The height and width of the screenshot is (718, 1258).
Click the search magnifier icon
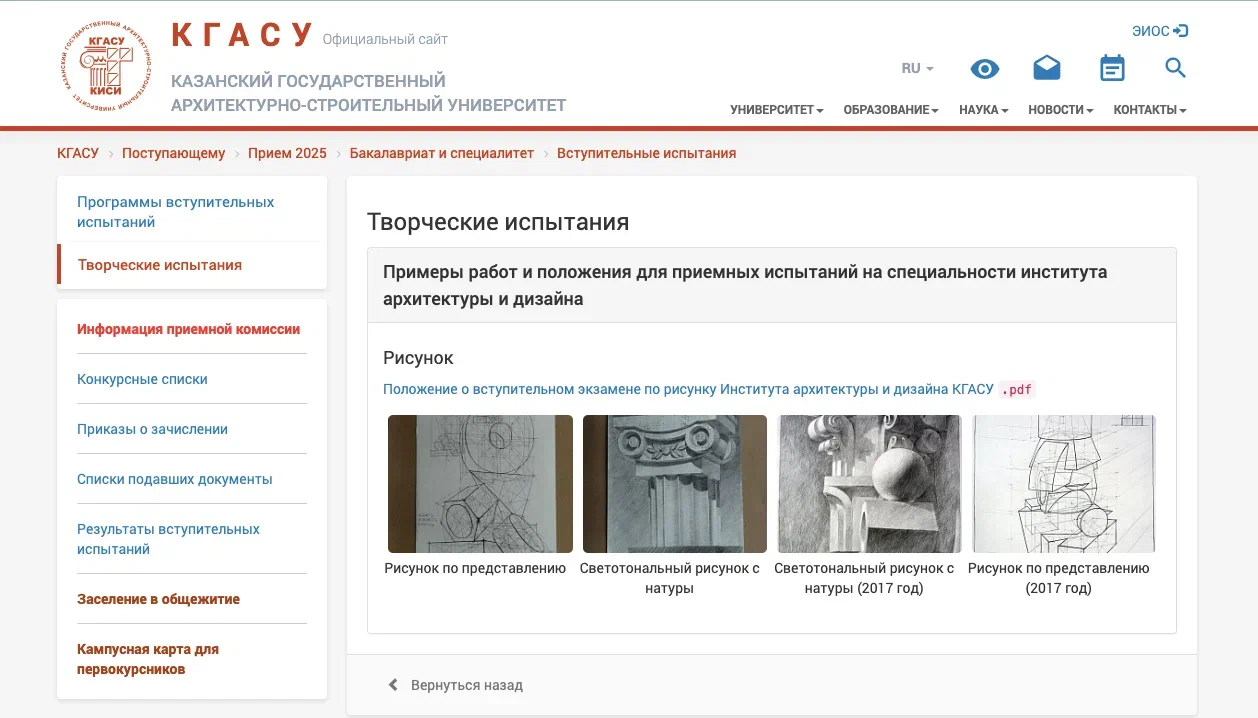1176,68
